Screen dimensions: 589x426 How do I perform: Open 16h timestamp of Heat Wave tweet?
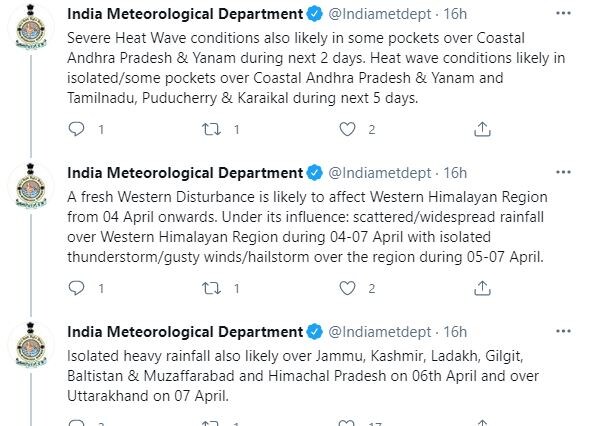455,14
